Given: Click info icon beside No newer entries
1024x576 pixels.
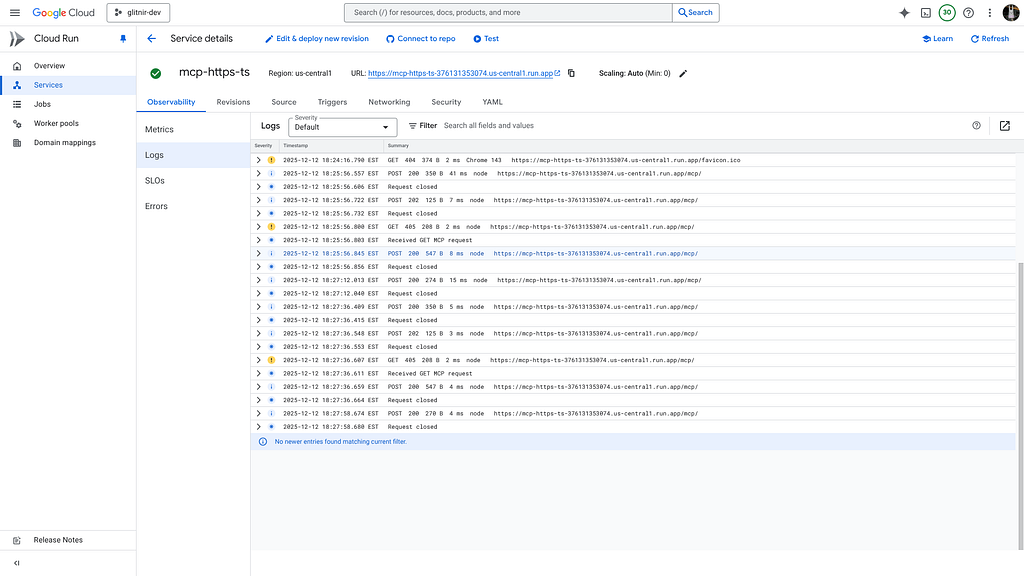Looking at the screenshot, I should click(263, 441).
